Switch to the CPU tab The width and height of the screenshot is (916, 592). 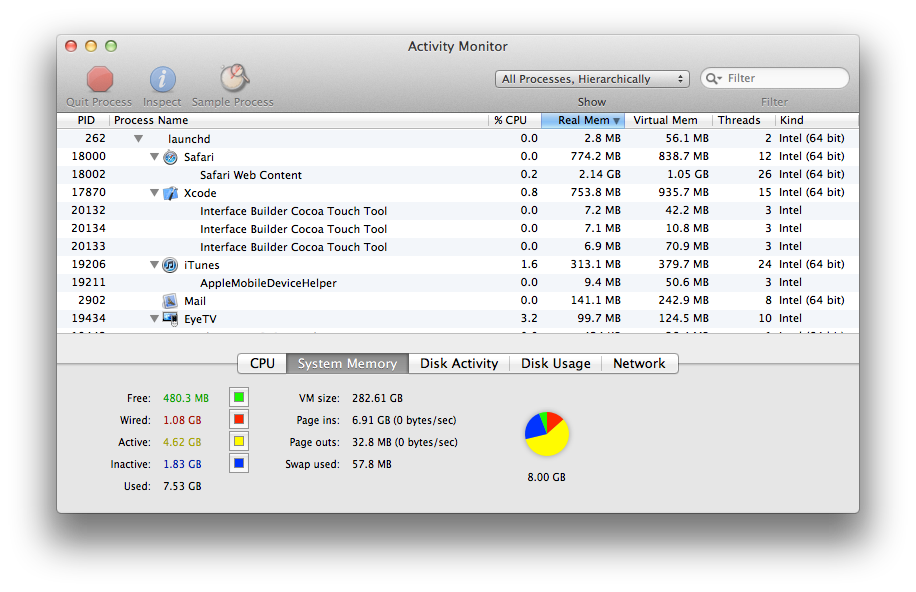tap(262, 363)
